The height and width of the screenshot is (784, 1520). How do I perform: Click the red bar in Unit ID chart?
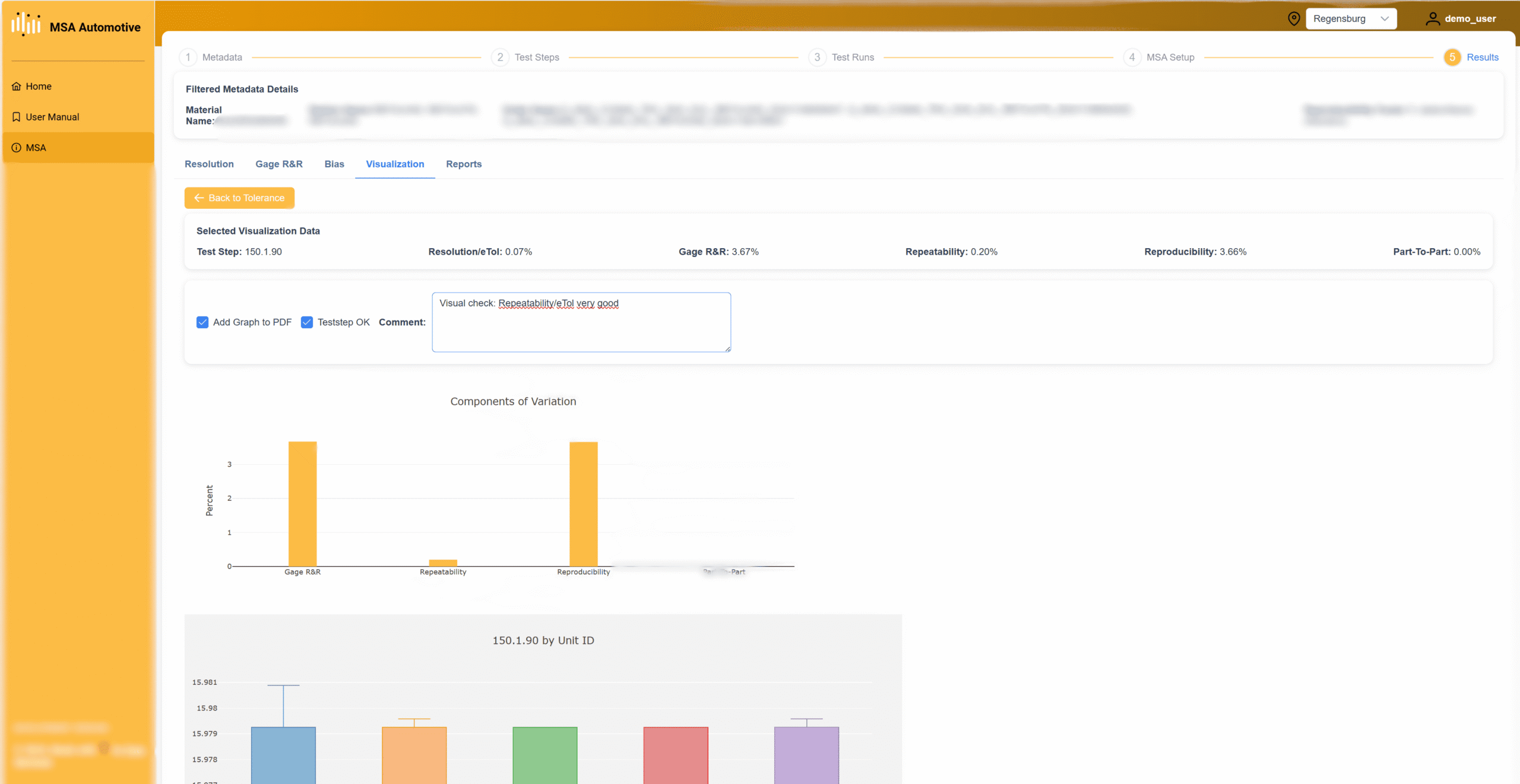(676, 755)
